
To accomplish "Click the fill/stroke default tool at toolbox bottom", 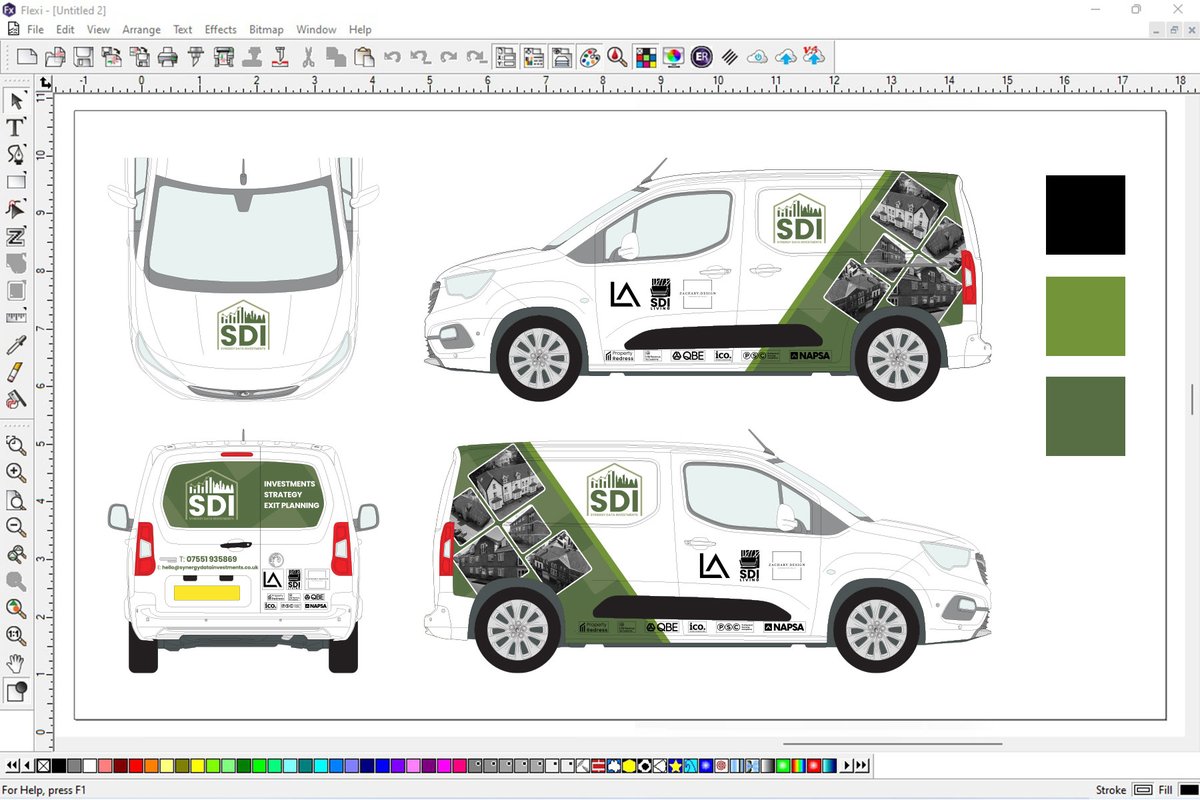I will click(x=16, y=691).
